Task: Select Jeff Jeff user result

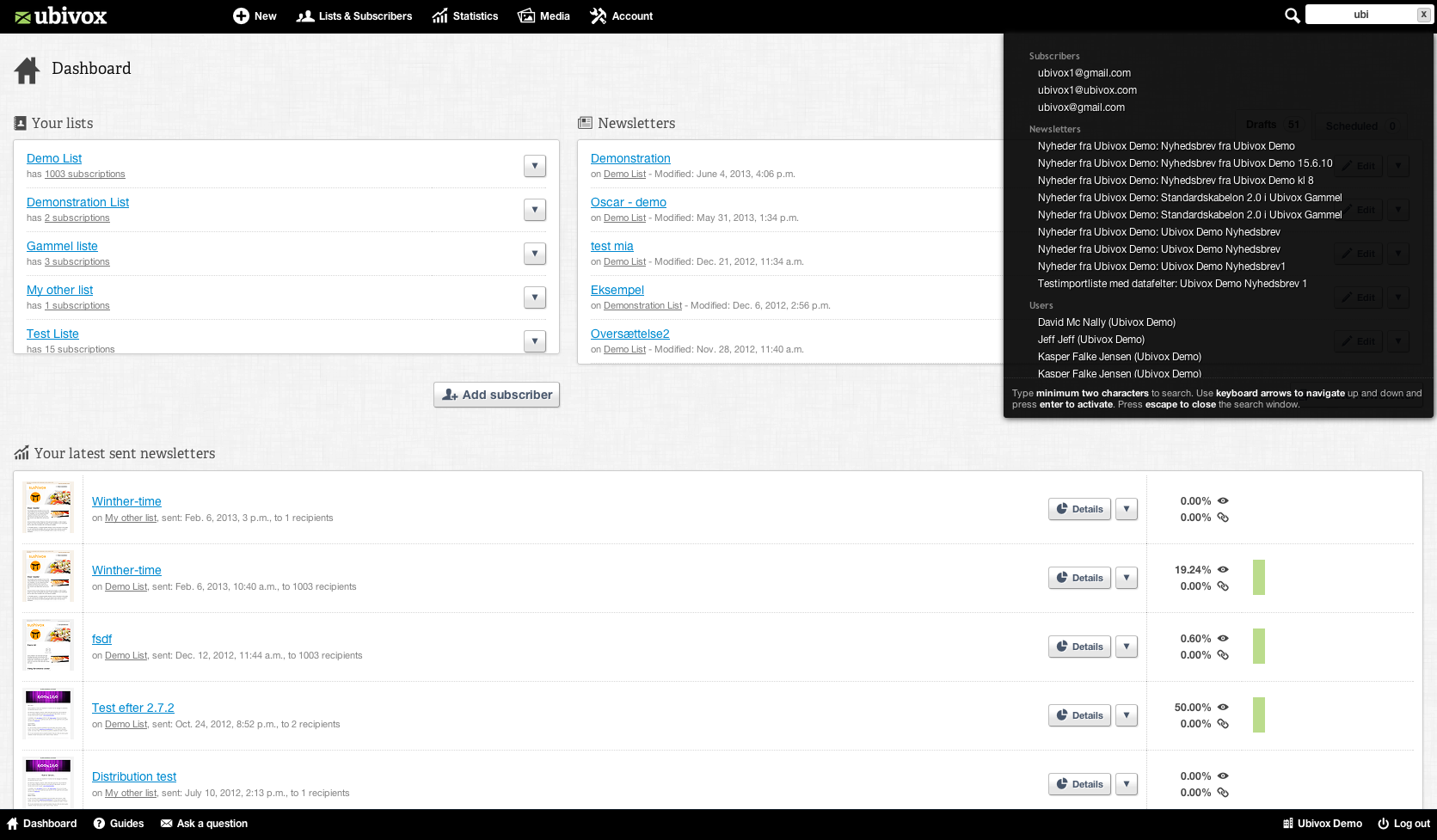Action: tap(1090, 340)
